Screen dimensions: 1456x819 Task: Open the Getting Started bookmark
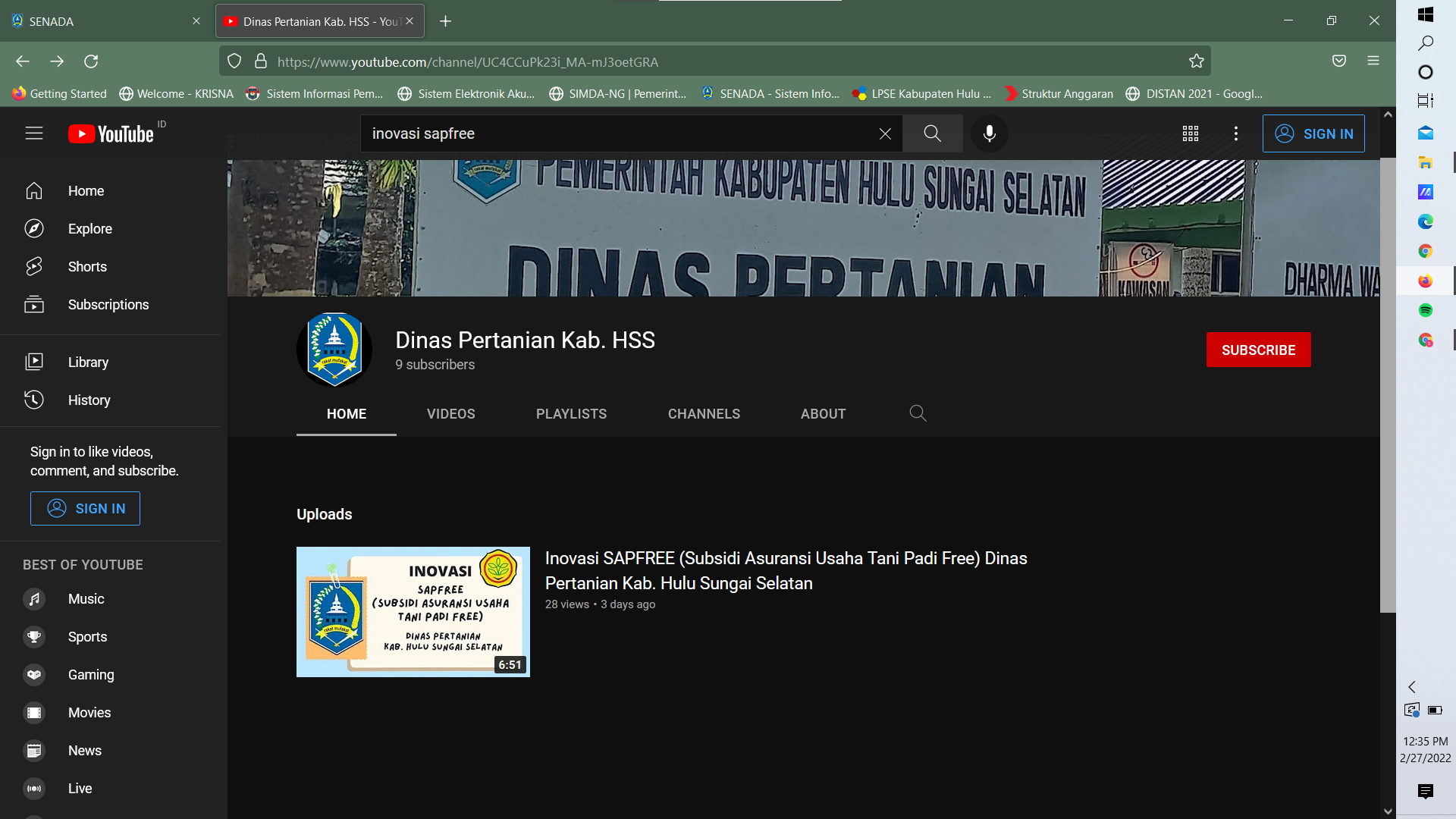click(x=60, y=94)
